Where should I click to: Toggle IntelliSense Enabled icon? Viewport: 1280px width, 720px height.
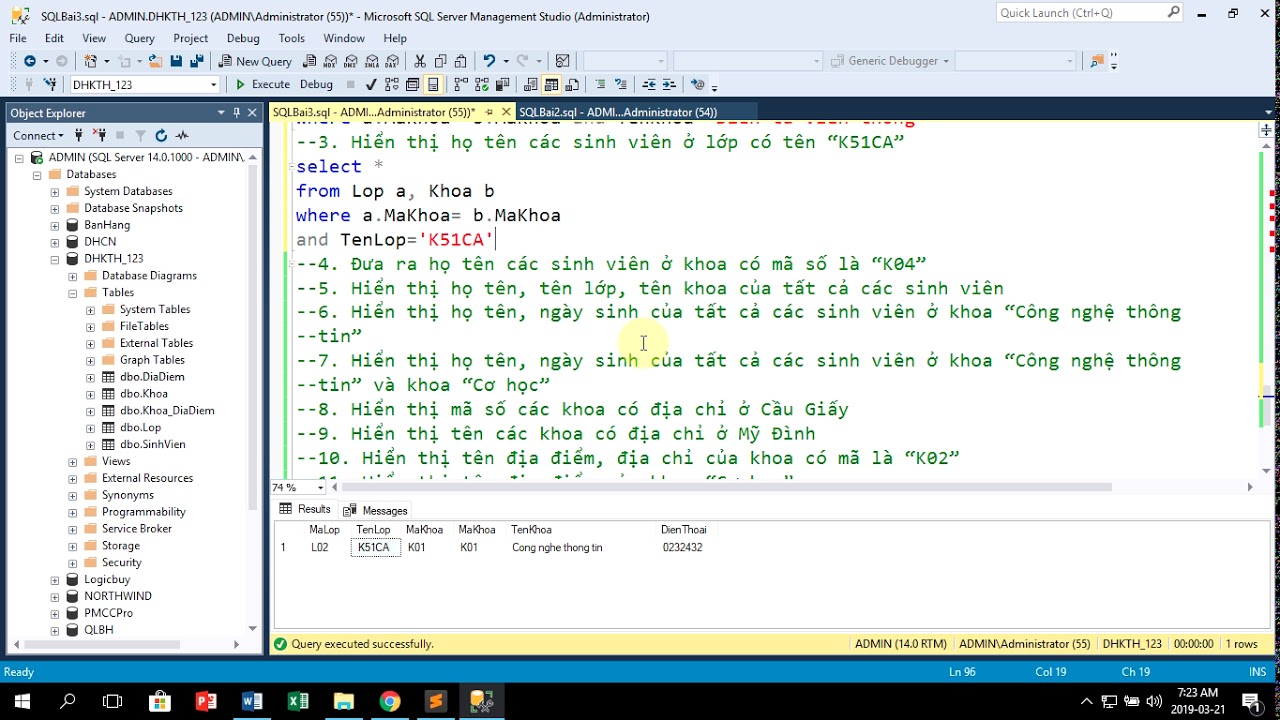tap(433, 85)
